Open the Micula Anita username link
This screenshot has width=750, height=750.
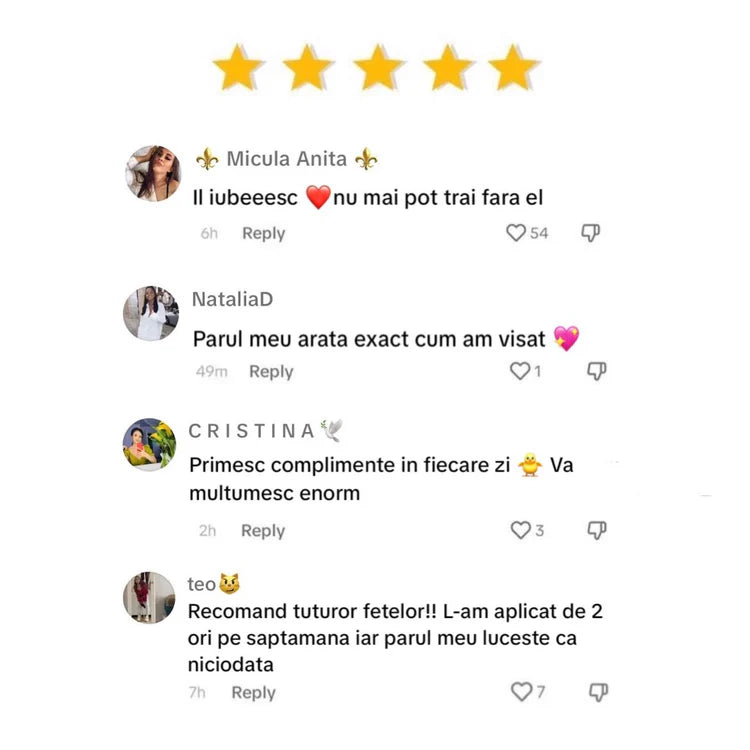[x=287, y=159]
